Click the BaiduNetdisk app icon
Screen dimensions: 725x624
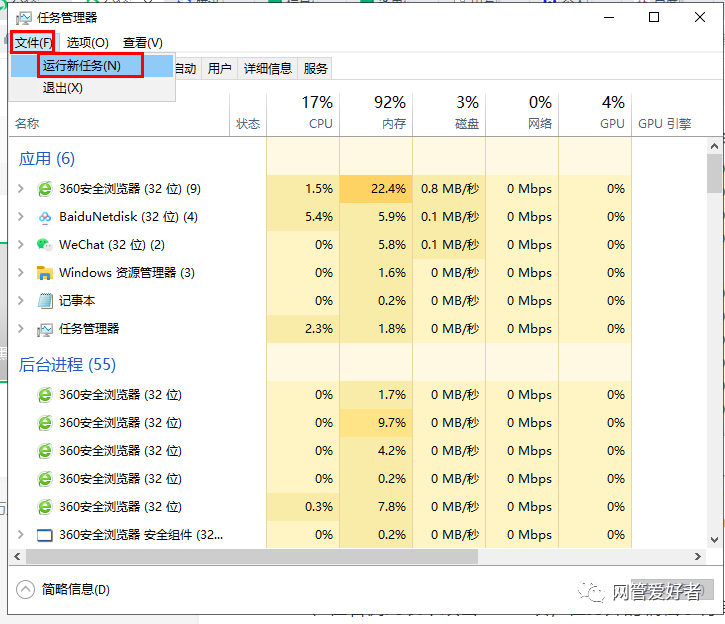coord(45,217)
